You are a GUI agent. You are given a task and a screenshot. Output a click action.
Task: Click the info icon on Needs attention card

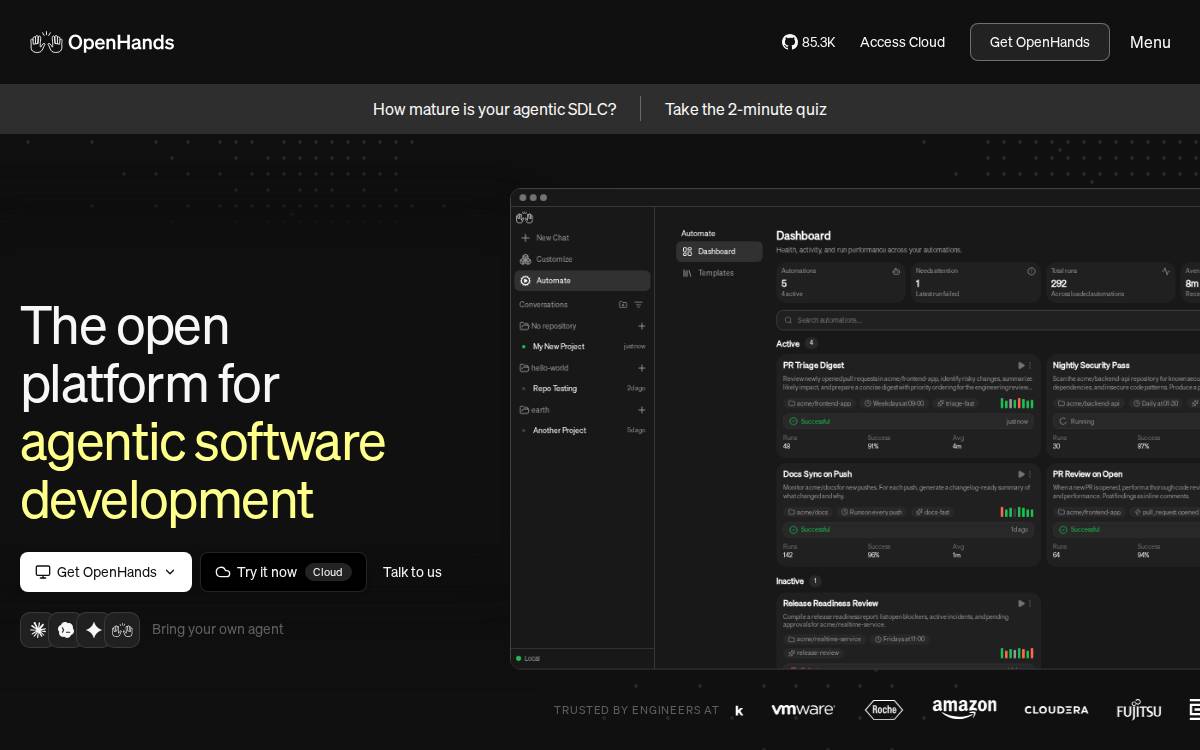pos(1031,271)
